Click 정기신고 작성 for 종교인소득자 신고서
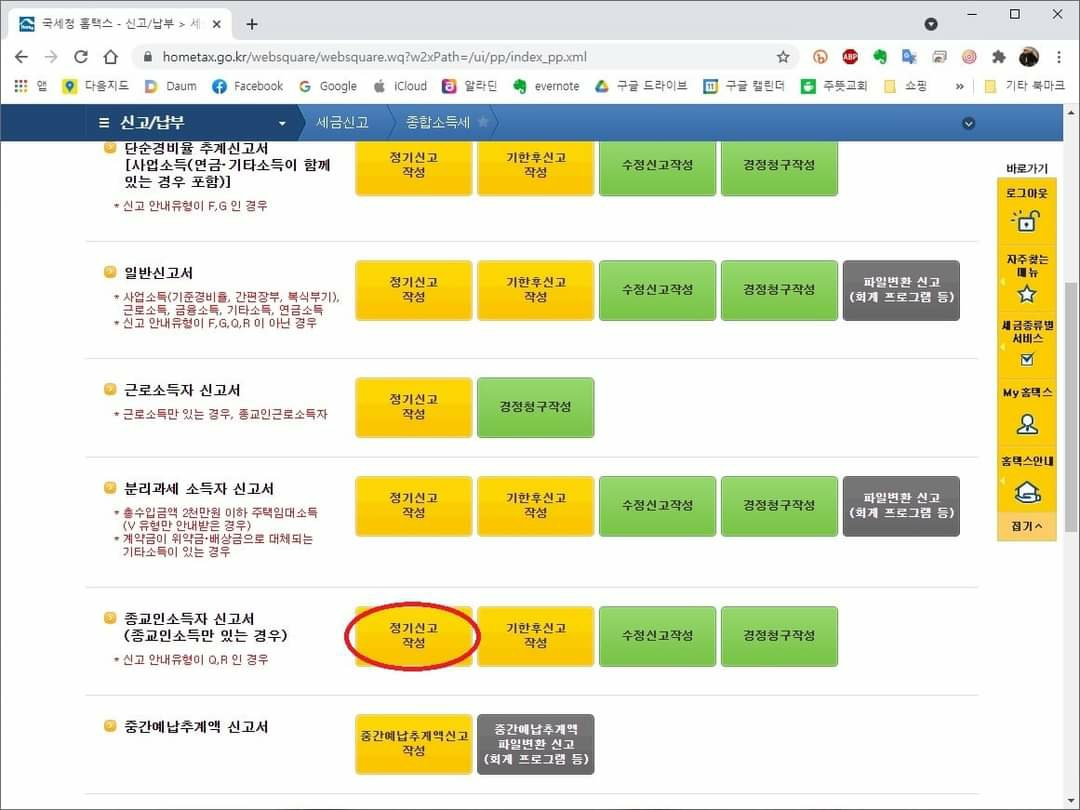Screen dimensions: 1080x810 (413, 636)
